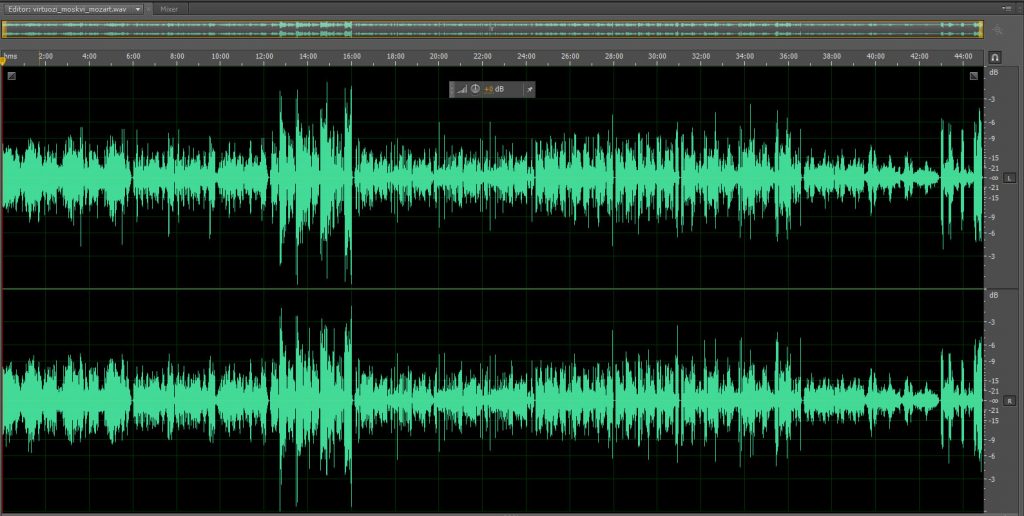Toggle the right channel R button
This screenshot has width=1024, height=516.
click(x=1009, y=401)
